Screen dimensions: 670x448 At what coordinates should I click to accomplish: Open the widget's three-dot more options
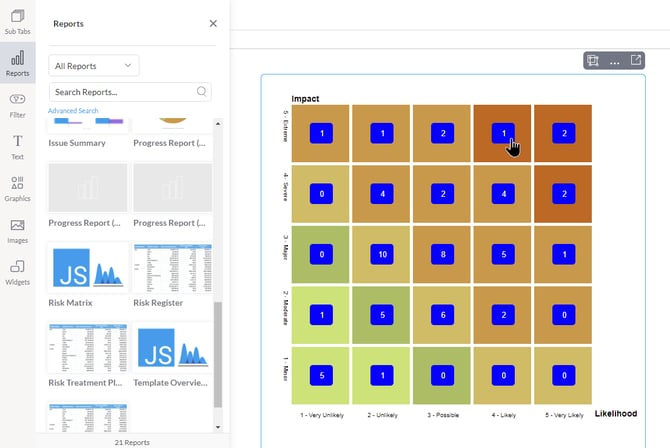[614, 61]
